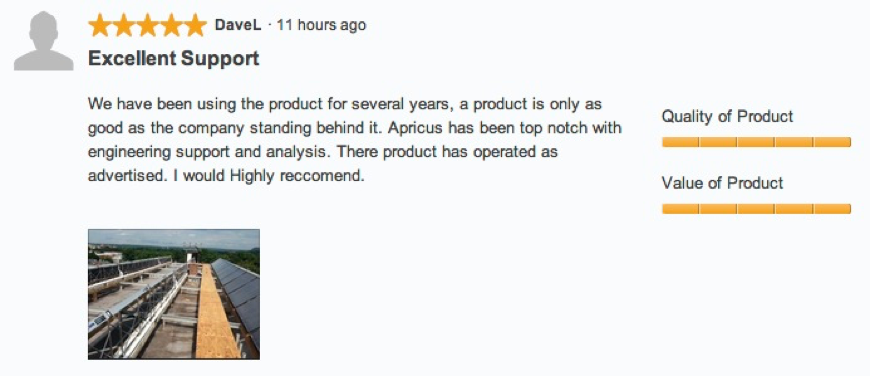
Task: Click the Value of Product rating bar
Action: 756,209
